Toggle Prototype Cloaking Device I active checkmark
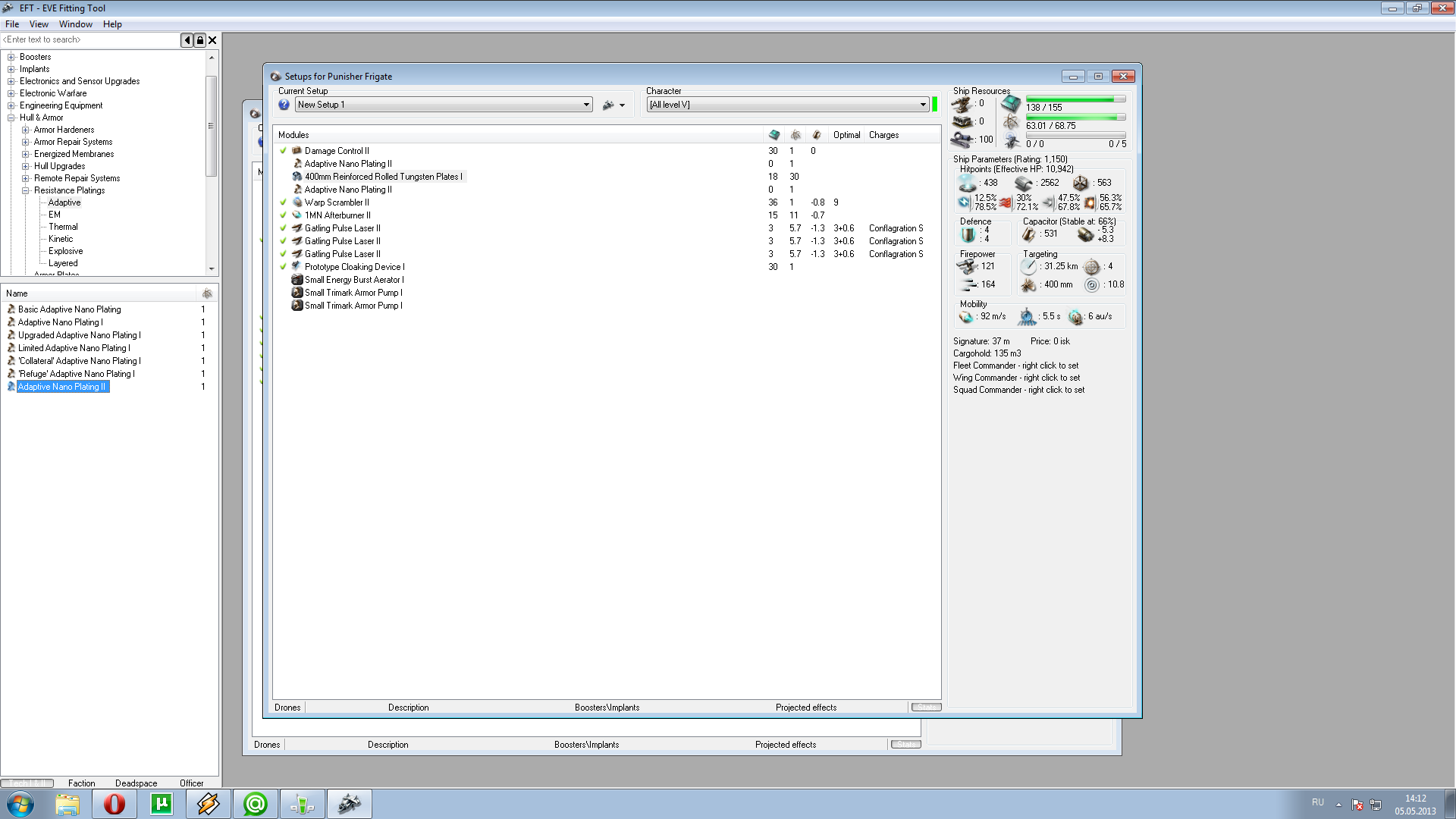This screenshot has width=1456, height=819. tap(284, 267)
